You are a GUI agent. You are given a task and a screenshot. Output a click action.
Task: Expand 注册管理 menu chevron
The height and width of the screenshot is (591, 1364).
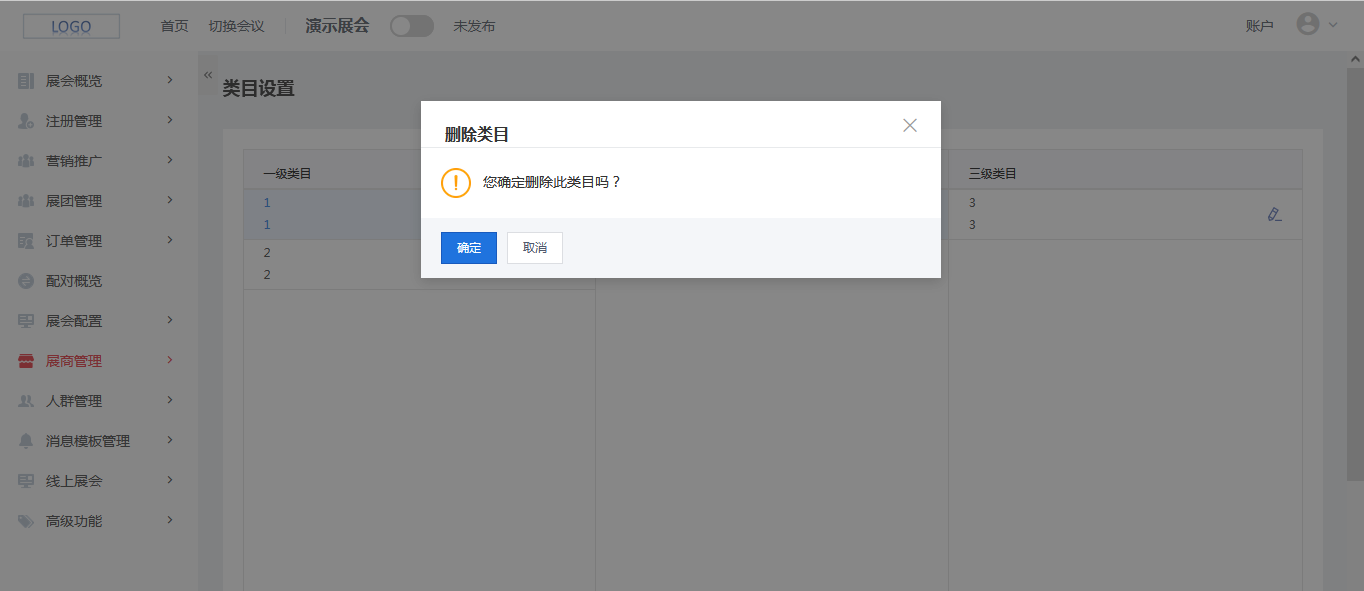click(170, 120)
